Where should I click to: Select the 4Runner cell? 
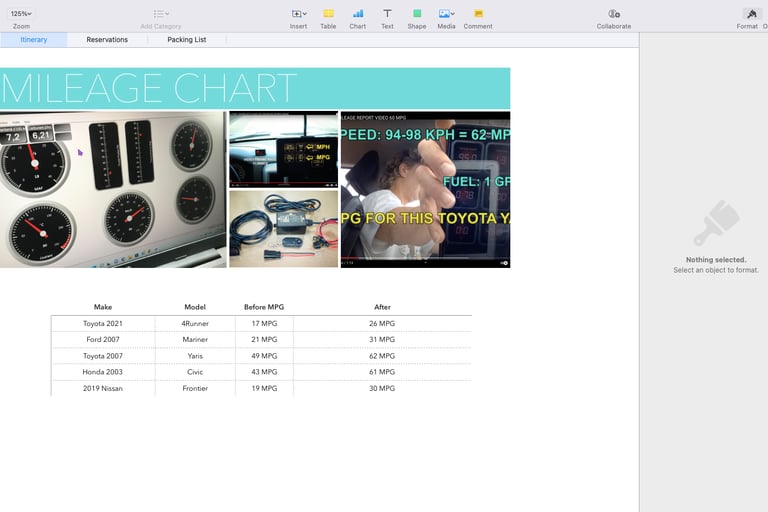coord(195,323)
